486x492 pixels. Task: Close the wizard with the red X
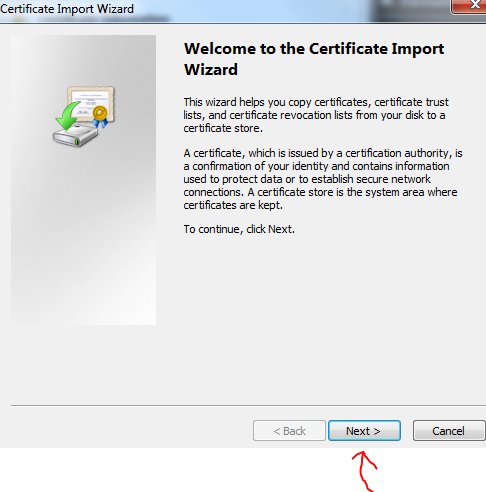click(470, 6)
